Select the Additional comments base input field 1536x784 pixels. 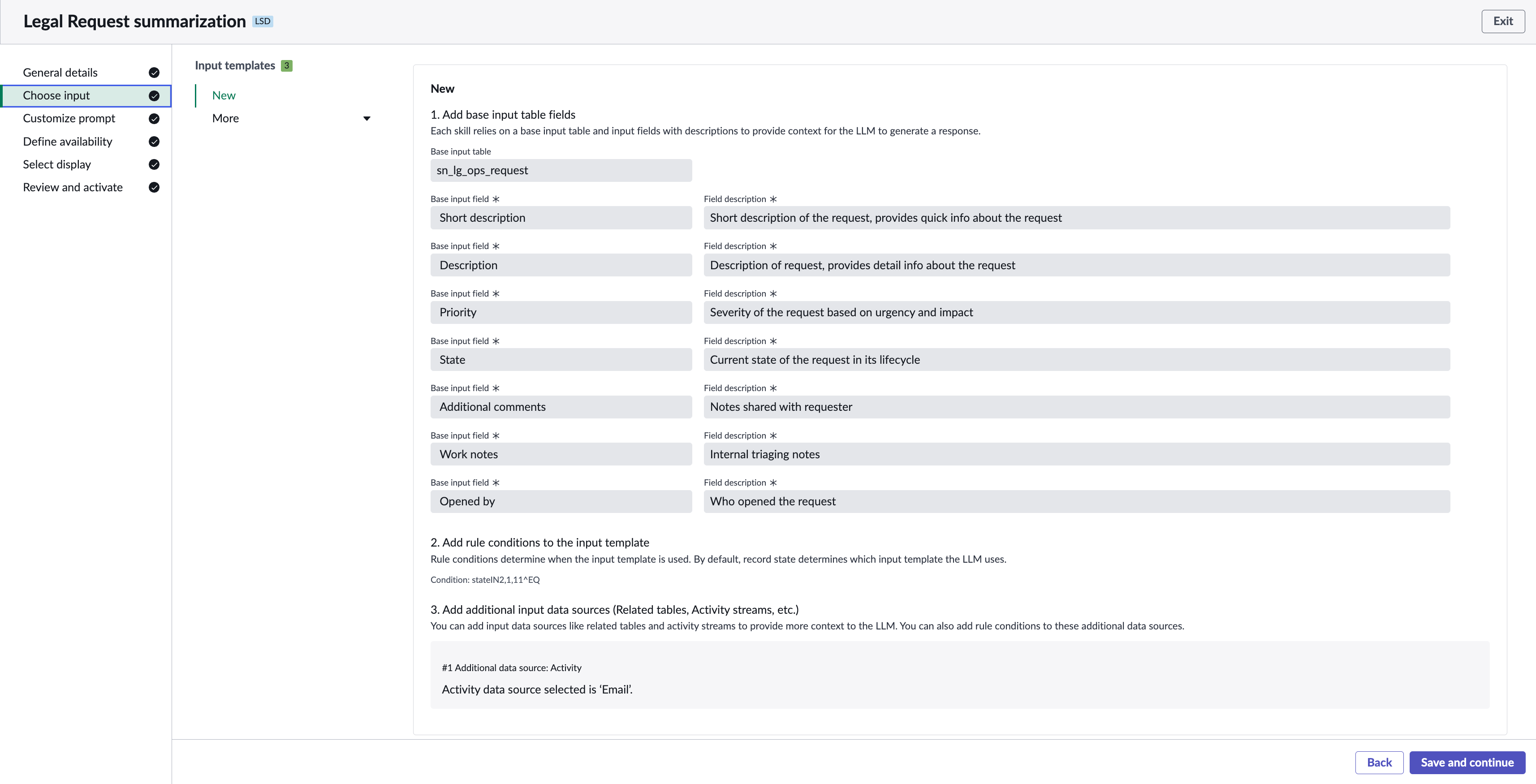561,407
